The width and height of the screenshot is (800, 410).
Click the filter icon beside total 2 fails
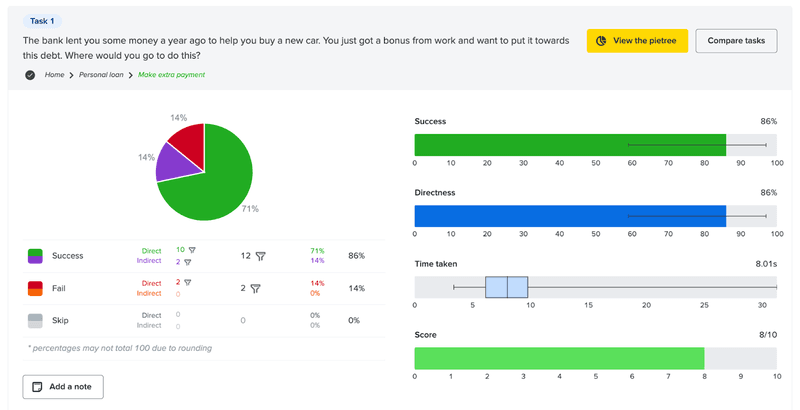[x=255, y=288]
